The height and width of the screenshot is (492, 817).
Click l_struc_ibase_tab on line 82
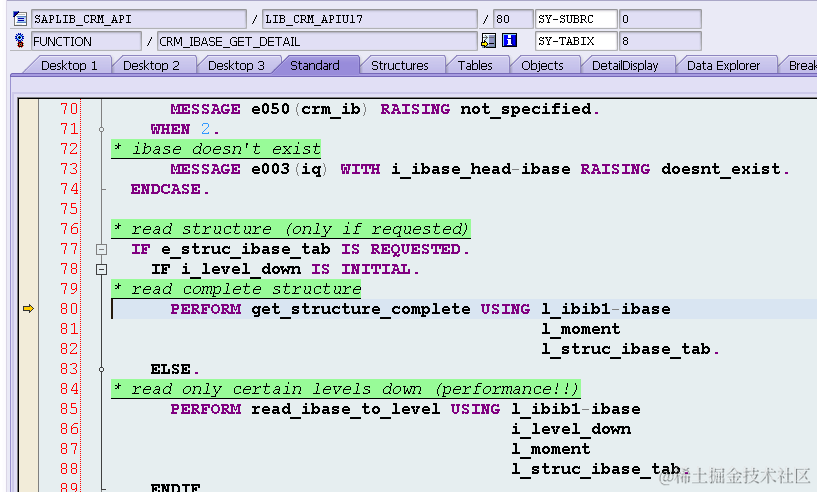pyautogui.click(x=626, y=349)
